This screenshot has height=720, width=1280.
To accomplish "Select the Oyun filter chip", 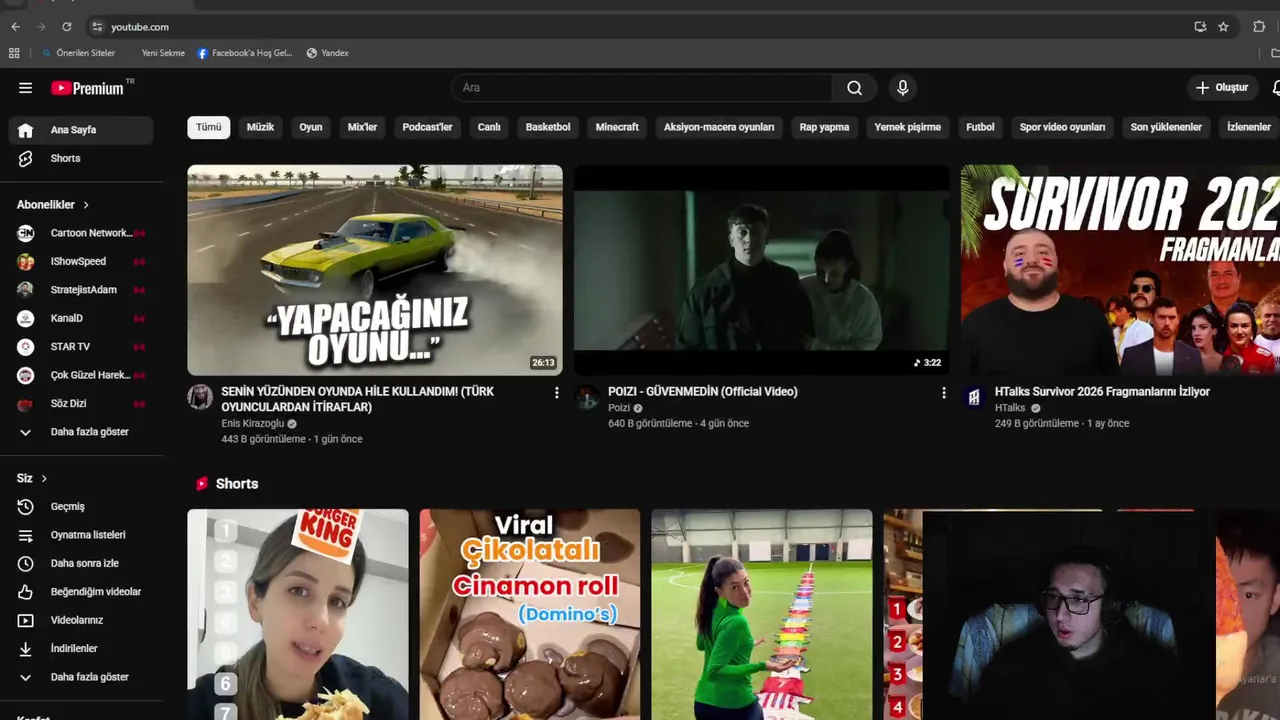I will [311, 127].
